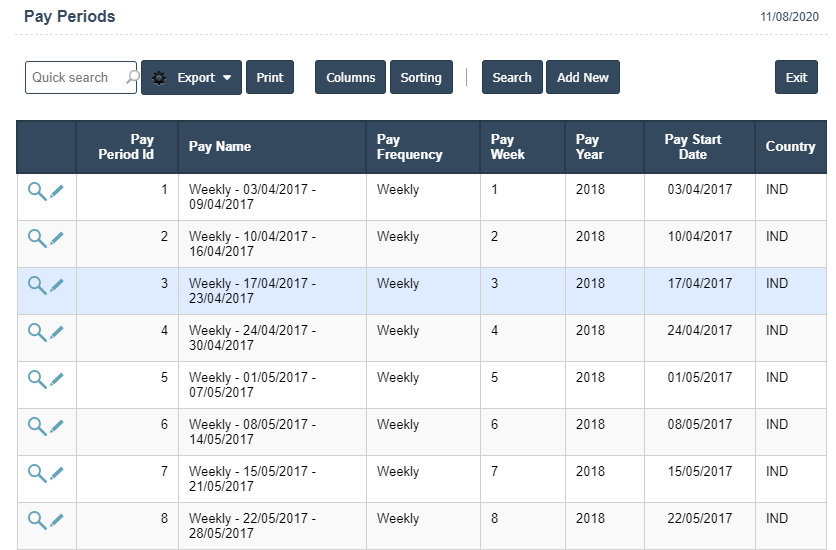Open details via magnifier icon for pay period 3
836x550 pixels.
pos(36,285)
